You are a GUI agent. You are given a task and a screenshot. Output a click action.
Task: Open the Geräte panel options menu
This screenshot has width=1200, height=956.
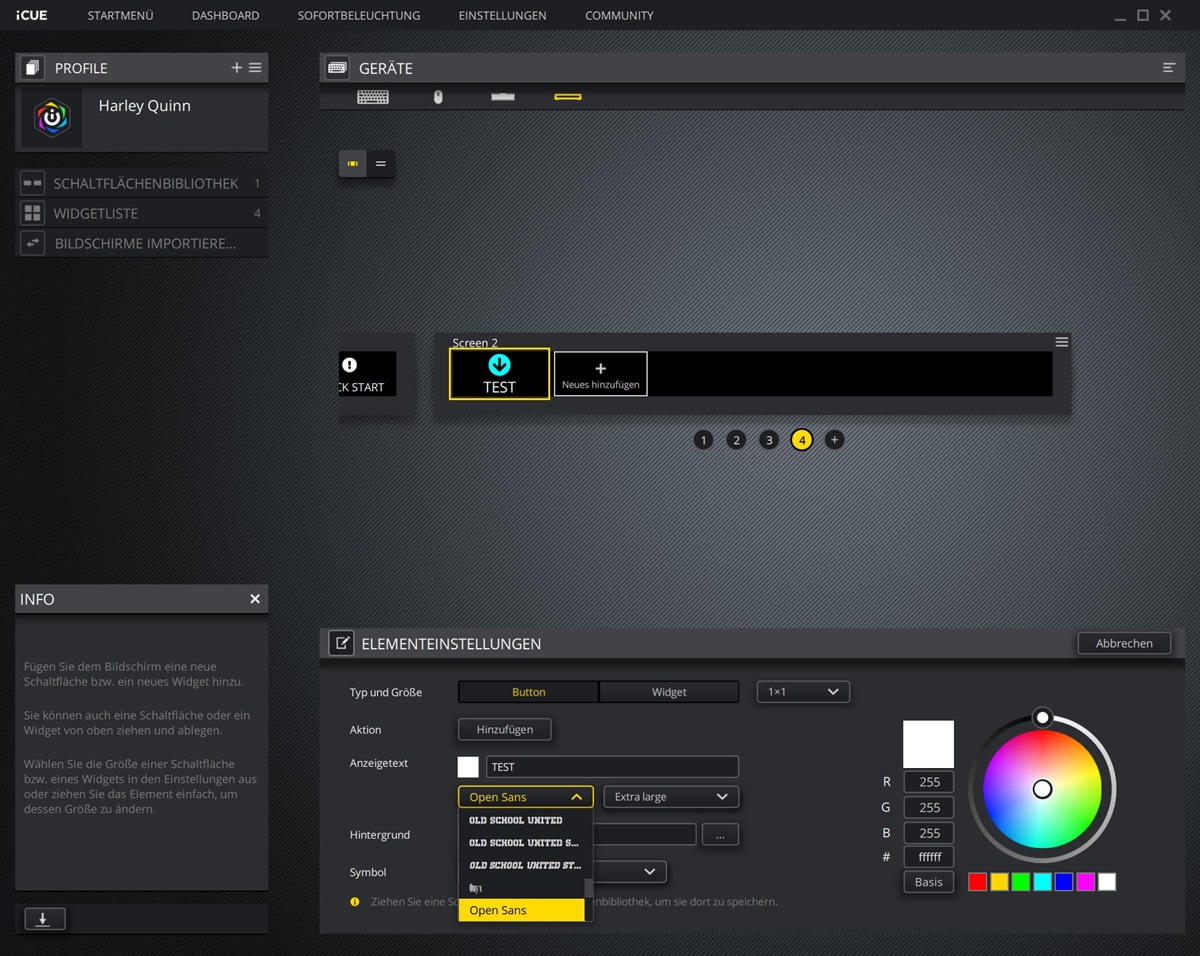[x=1169, y=68]
